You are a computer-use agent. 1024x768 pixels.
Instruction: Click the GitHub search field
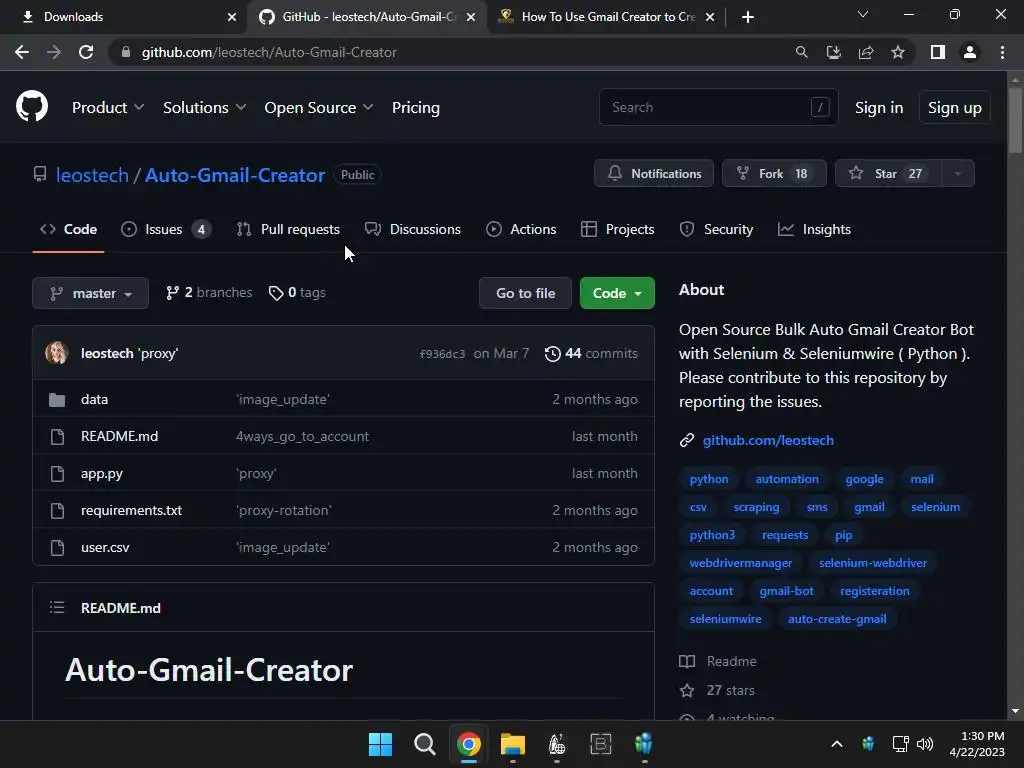pyautogui.click(x=718, y=107)
